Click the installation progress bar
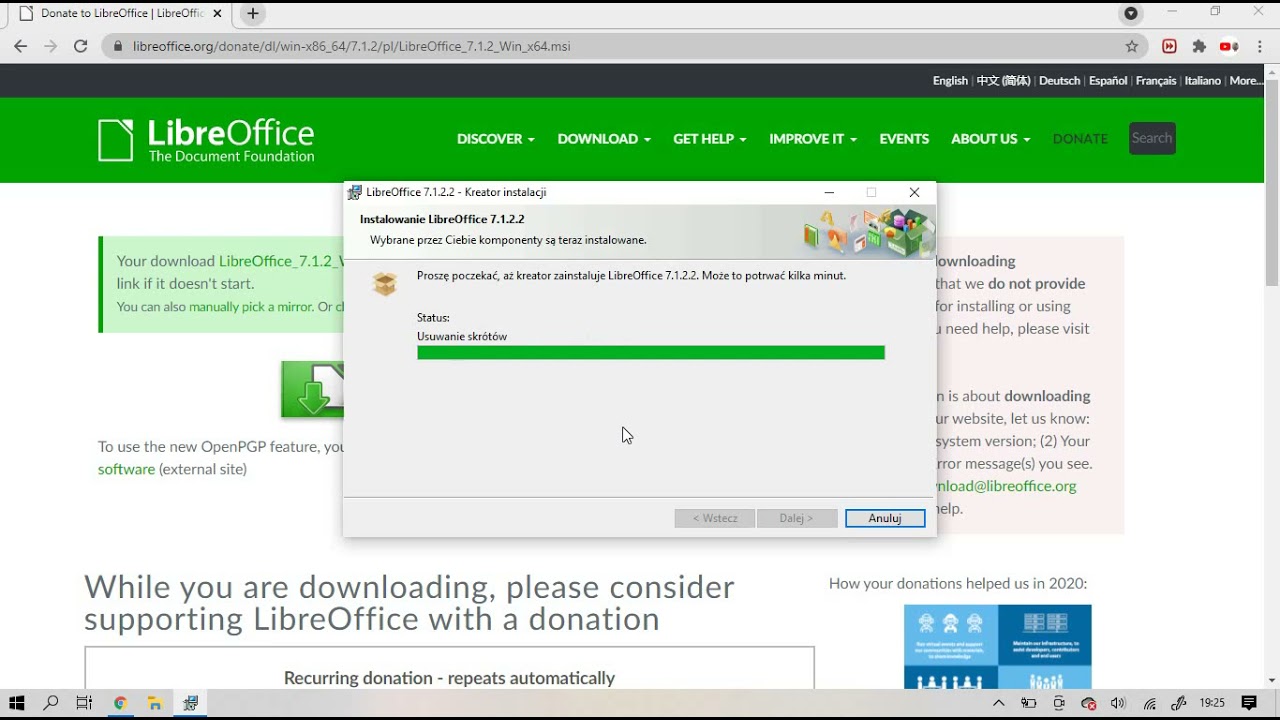This screenshot has width=1280, height=720. (651, 353)
